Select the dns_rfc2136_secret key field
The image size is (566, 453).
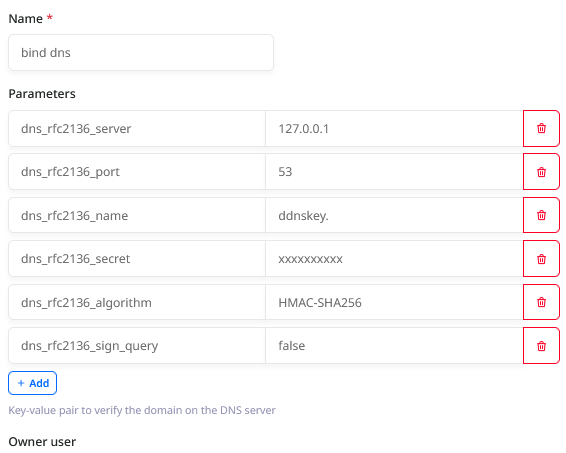tap(137, 259)
